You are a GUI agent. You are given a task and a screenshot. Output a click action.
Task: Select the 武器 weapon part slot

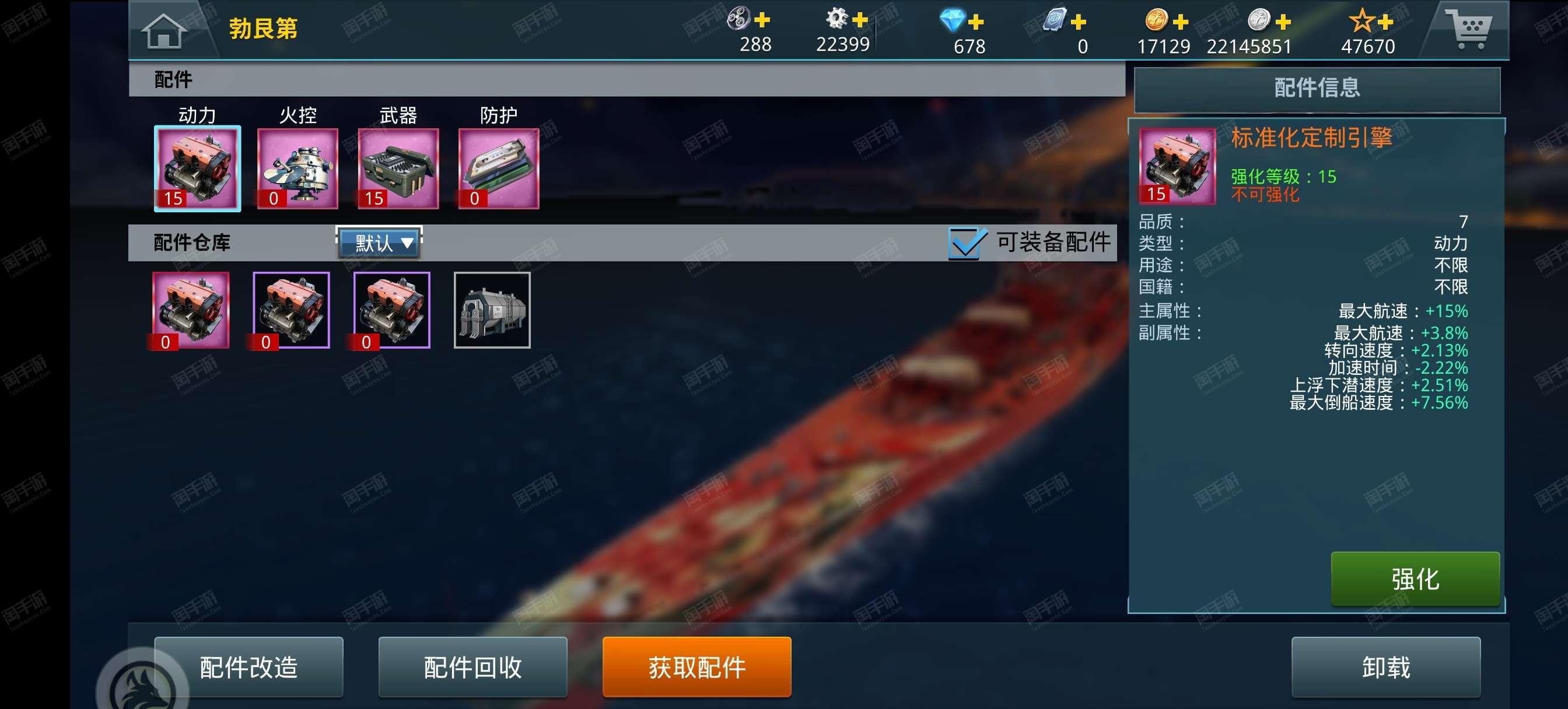[398, 169]
